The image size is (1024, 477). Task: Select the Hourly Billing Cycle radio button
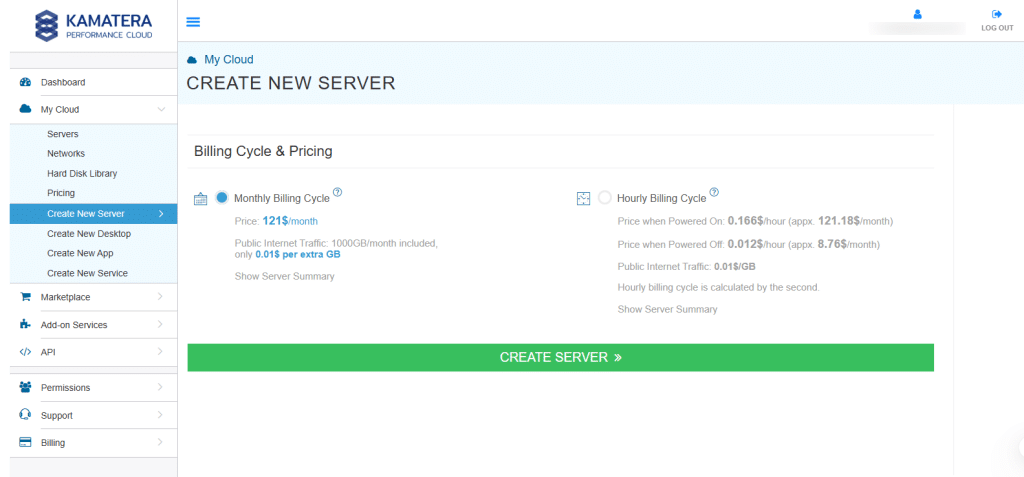click(605, 197)
